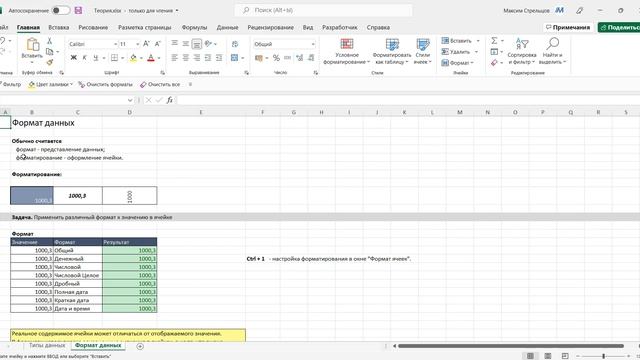Click Цвет заливки in quick toolbar
640x360 pixels.
(x=50, y=84)
